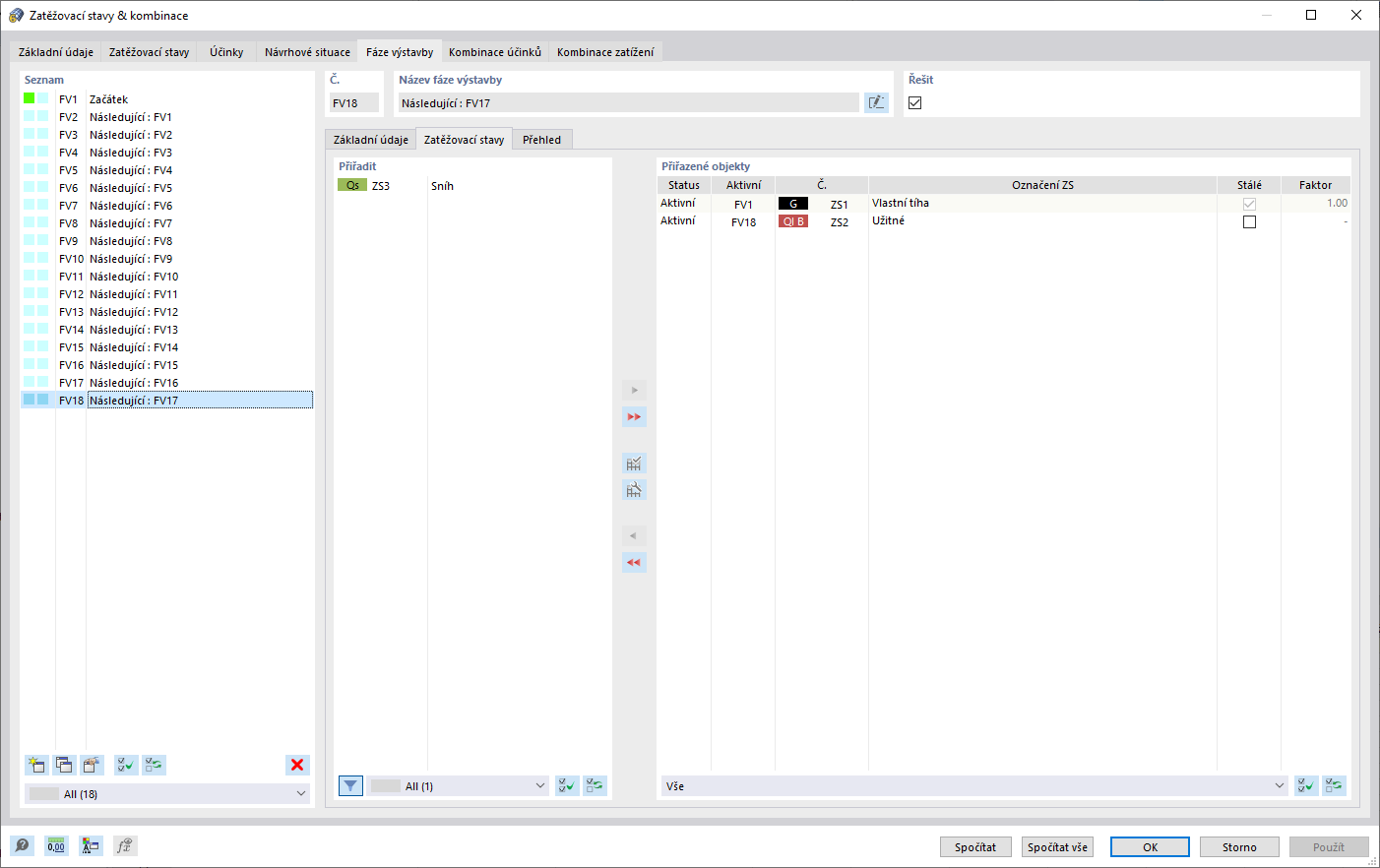Click the third list toolbar icon with hand
The width and height of the screenshot is (1380, 868).
click(x=92, y=765)
